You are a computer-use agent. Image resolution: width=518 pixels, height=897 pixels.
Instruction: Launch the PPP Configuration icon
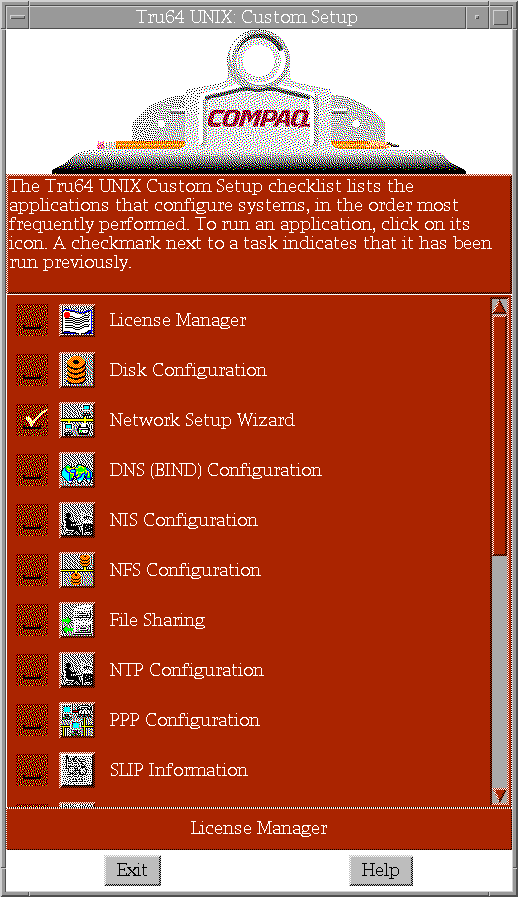77,720
